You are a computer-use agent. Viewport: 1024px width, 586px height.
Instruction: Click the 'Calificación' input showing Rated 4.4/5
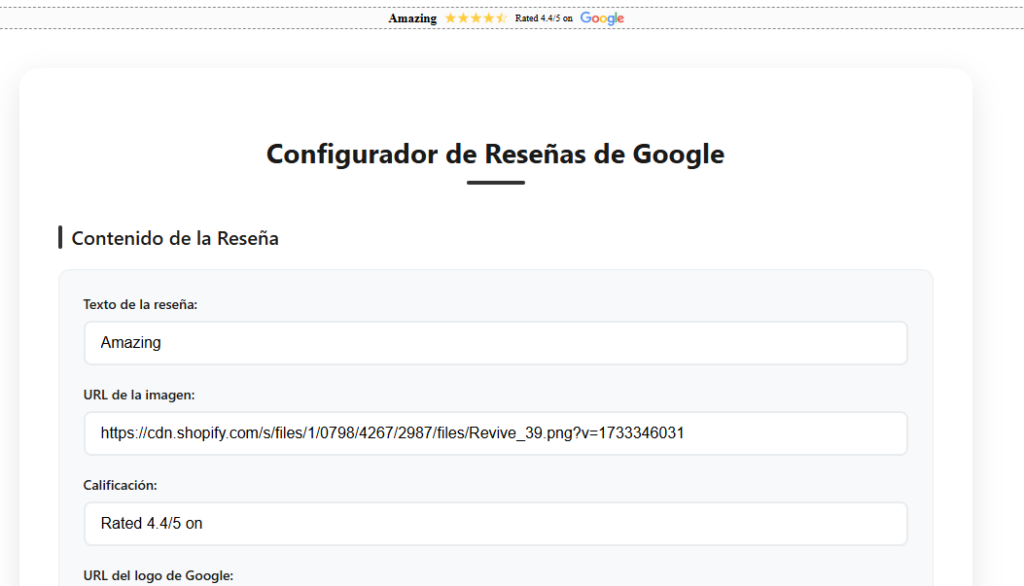click(x=496, y=523)
